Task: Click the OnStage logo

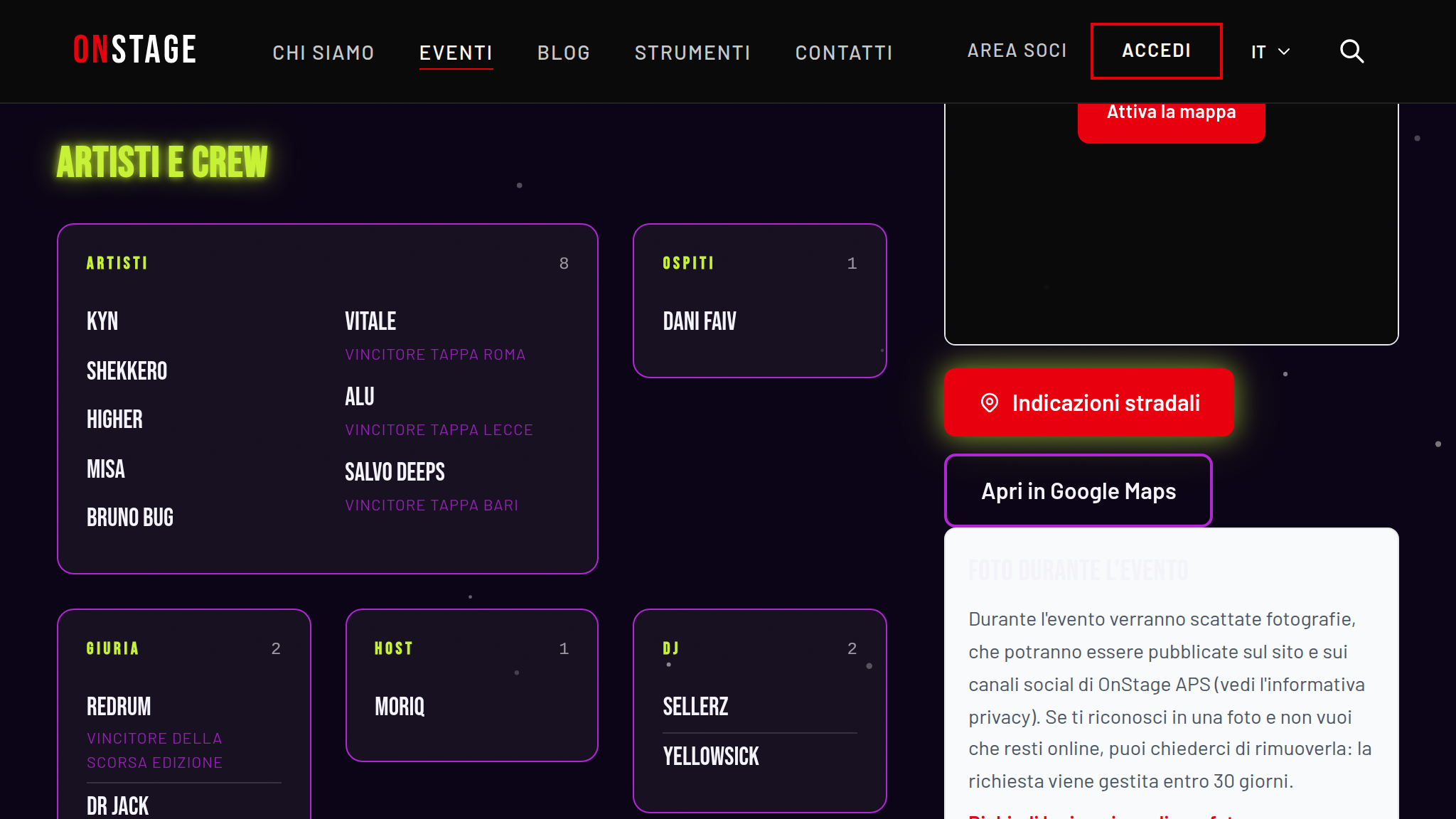Action: (x=135, y=50)
